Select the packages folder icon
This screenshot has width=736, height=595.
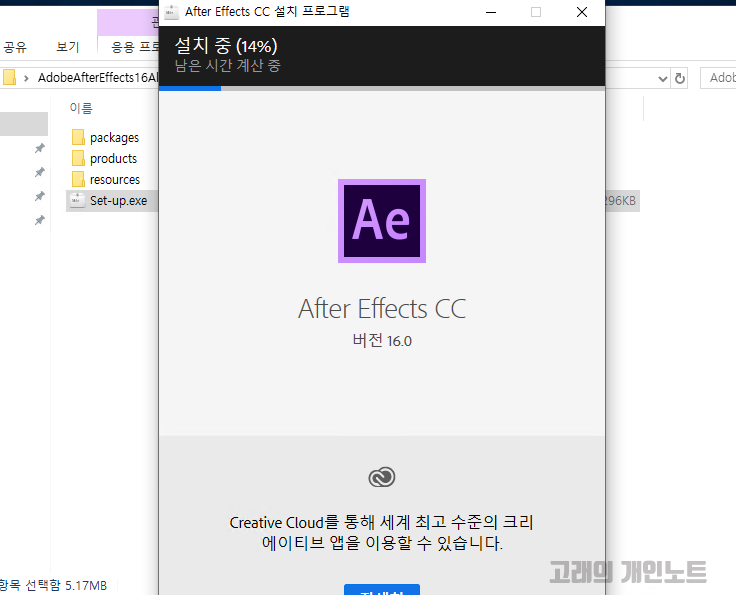tap(78, 137)
